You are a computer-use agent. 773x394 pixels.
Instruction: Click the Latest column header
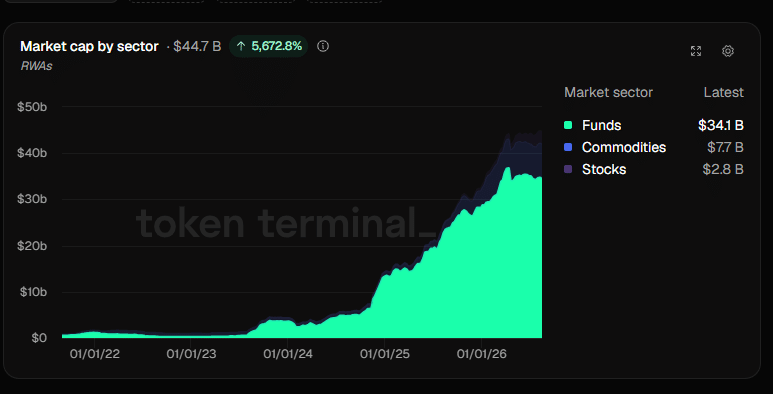point(724,92)
